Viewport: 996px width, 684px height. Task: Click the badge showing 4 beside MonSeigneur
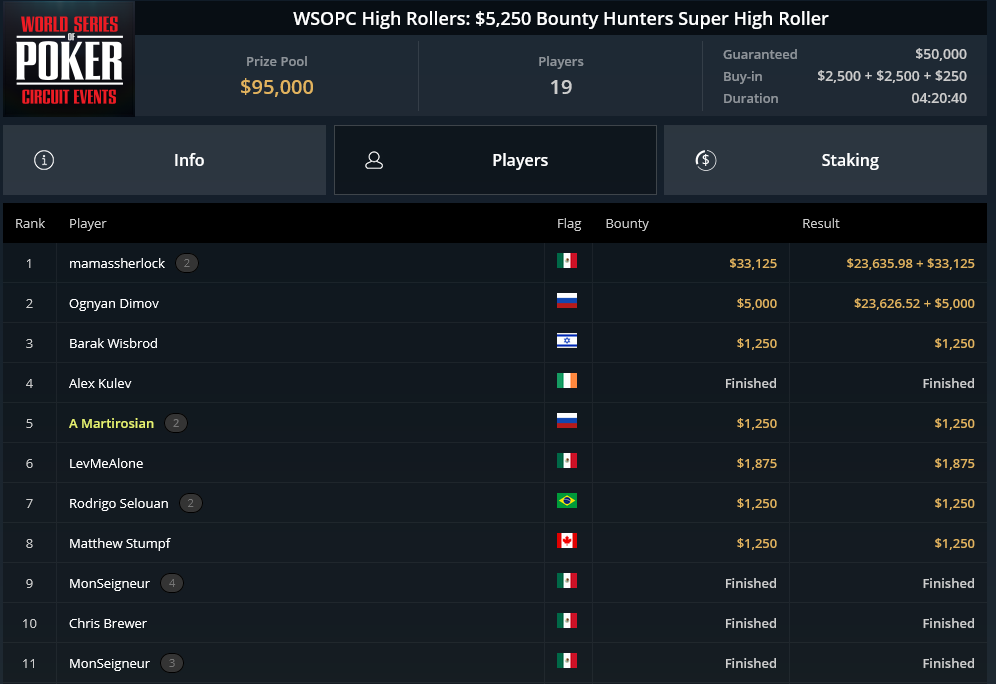[x=172, y=583]
